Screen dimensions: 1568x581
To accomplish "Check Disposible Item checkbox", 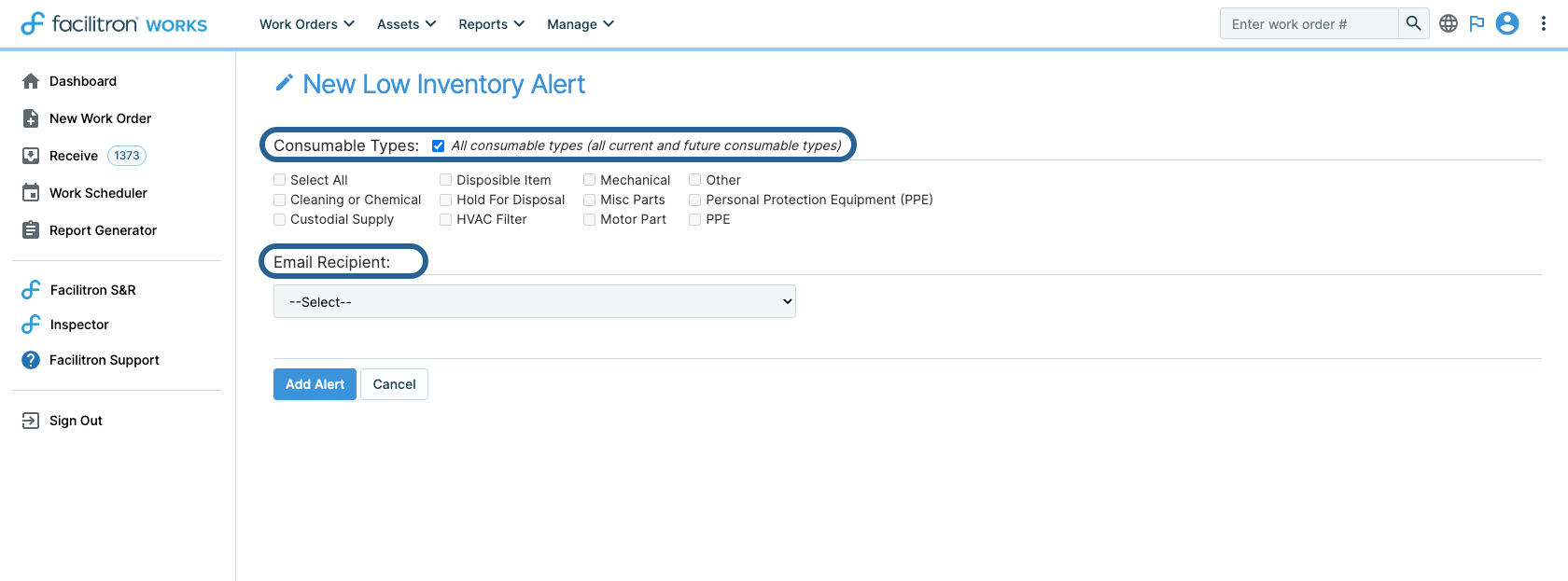I will pyautogui.click(x=445, y=180).
